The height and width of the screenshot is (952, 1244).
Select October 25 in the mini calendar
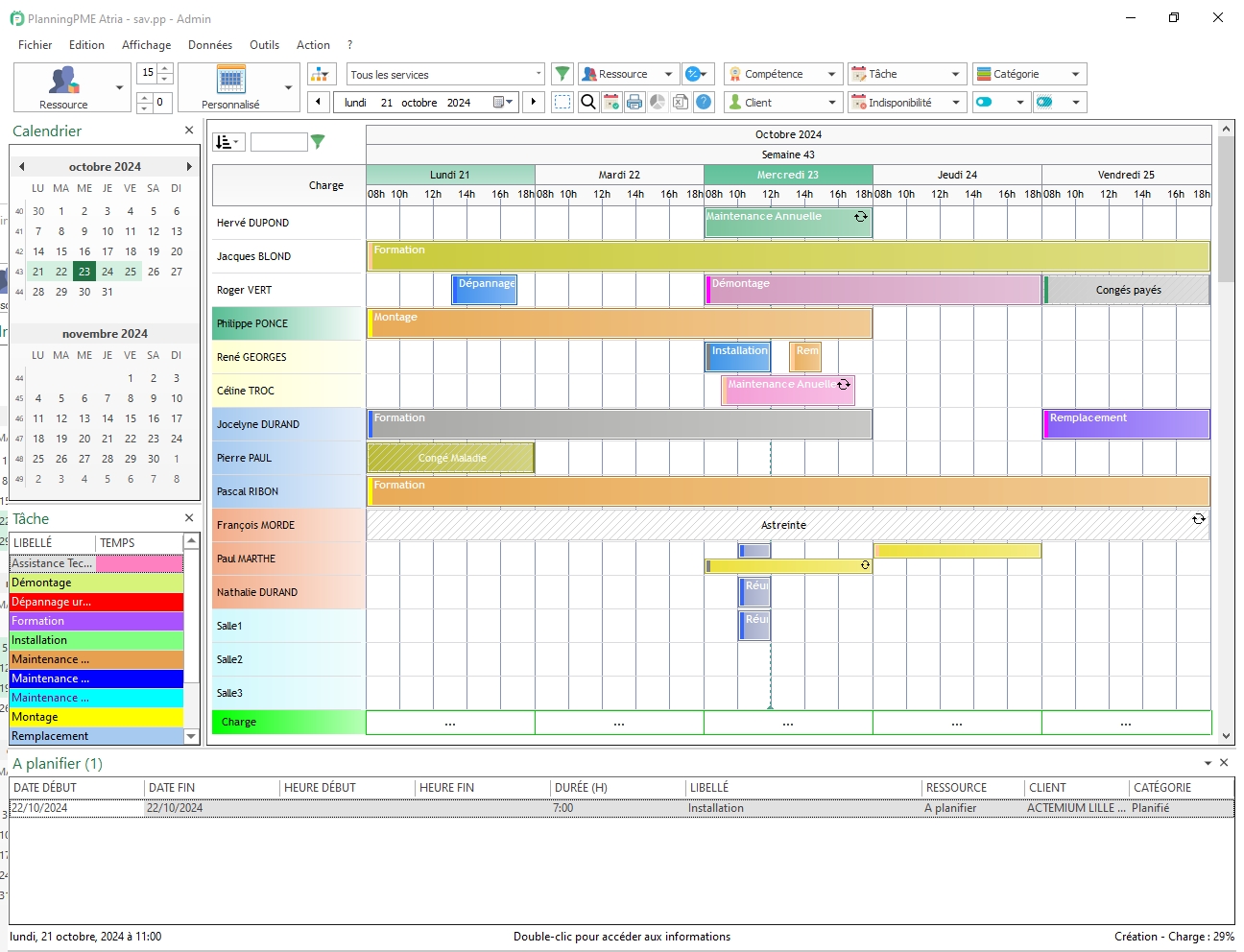(x=131, y=272)
